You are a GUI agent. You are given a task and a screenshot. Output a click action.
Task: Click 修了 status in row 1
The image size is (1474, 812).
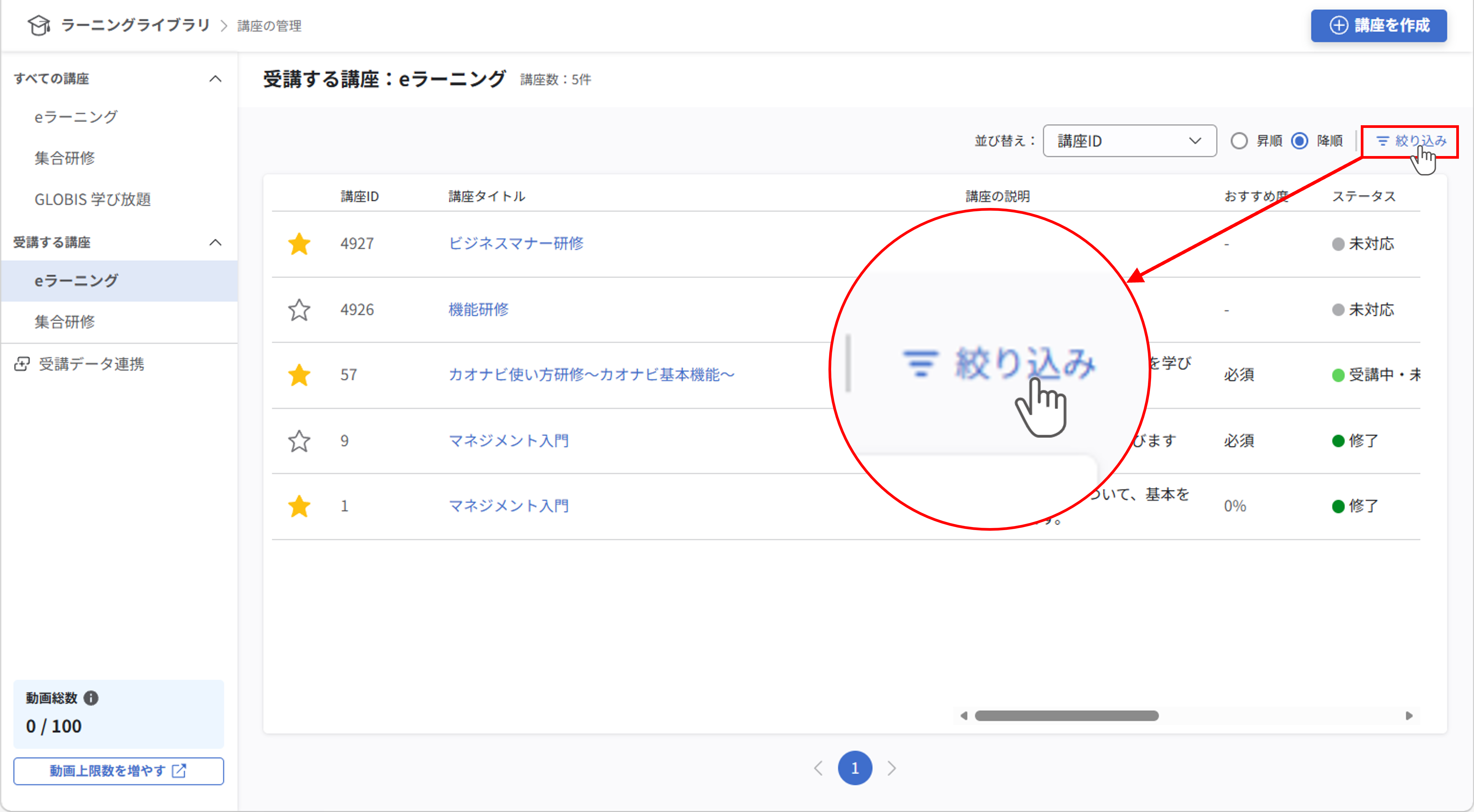pyautogui.click(x=1355, y=506)
